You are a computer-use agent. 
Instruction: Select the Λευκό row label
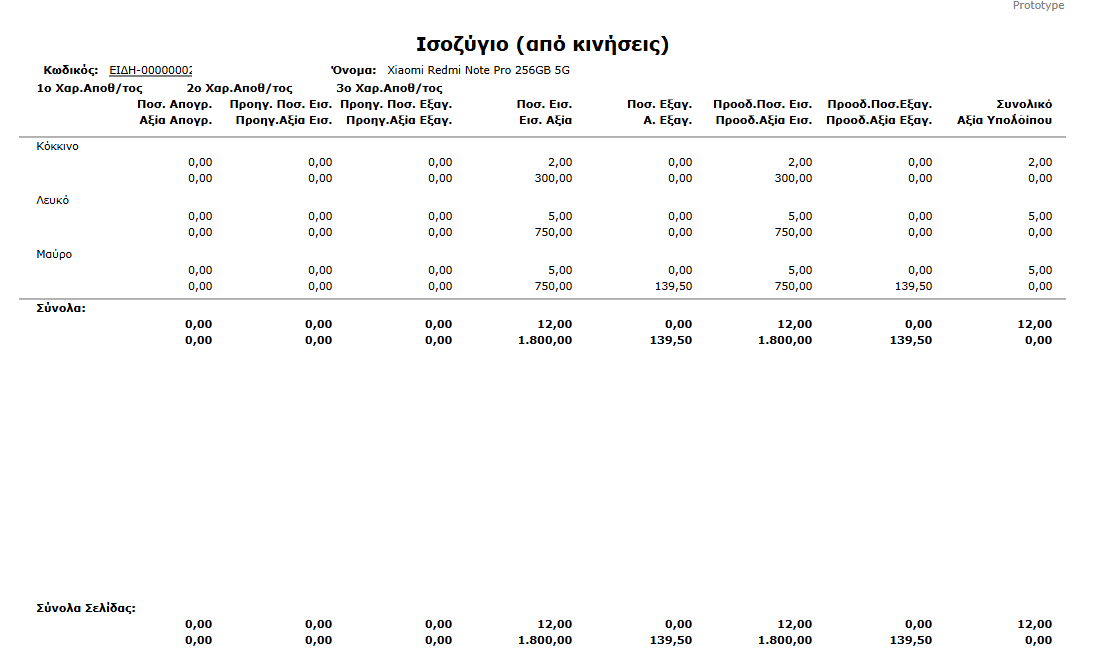pos(53,200)
